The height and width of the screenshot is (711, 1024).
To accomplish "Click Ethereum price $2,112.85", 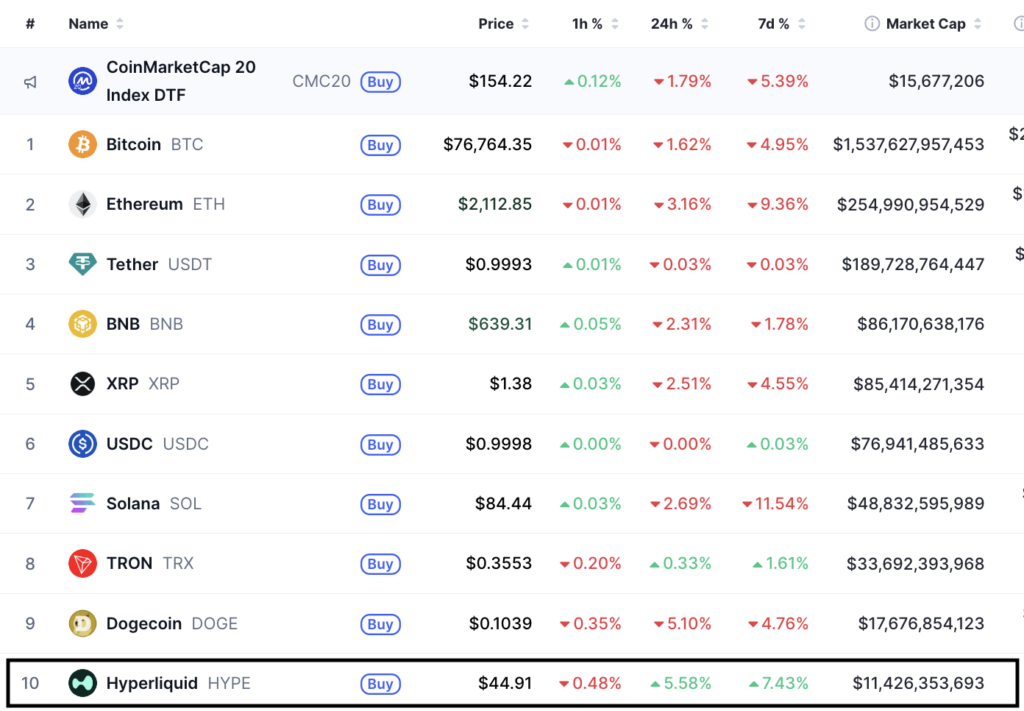I will (x=495, y=204).
